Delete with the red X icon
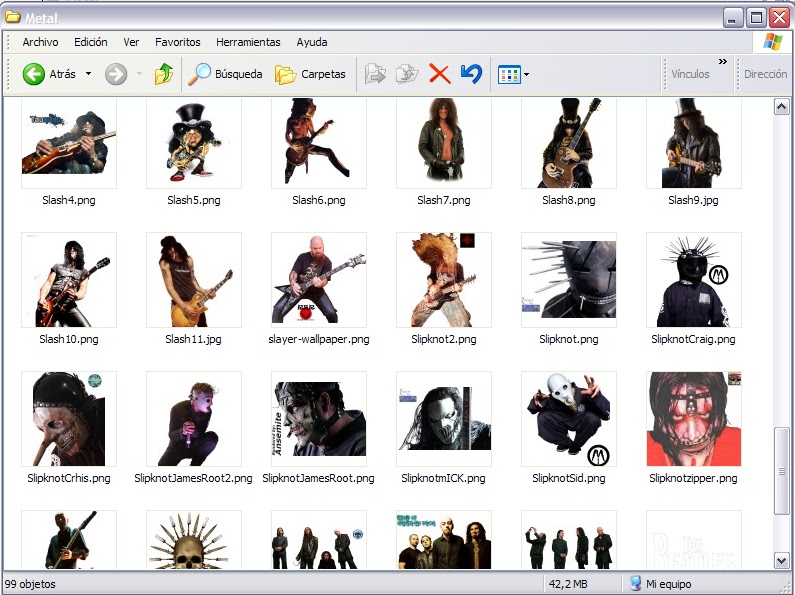 point(440,74)
